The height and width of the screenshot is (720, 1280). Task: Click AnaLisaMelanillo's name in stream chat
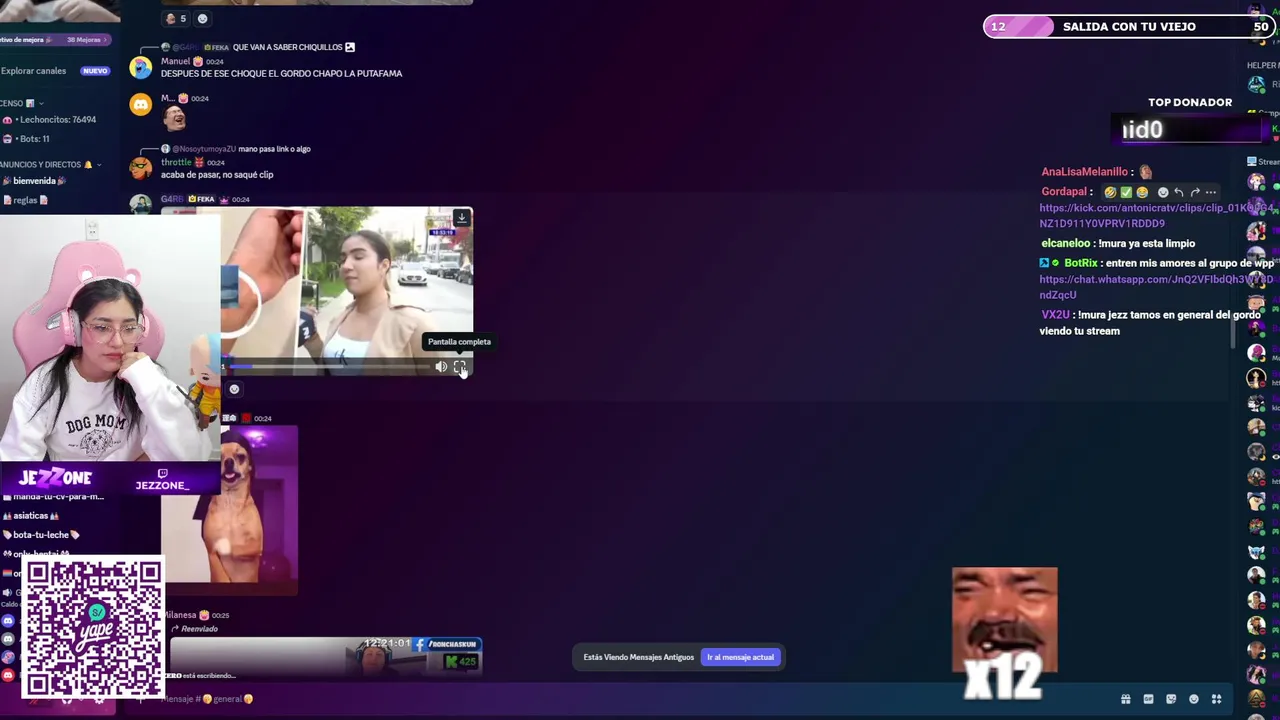pos(1084,172)
